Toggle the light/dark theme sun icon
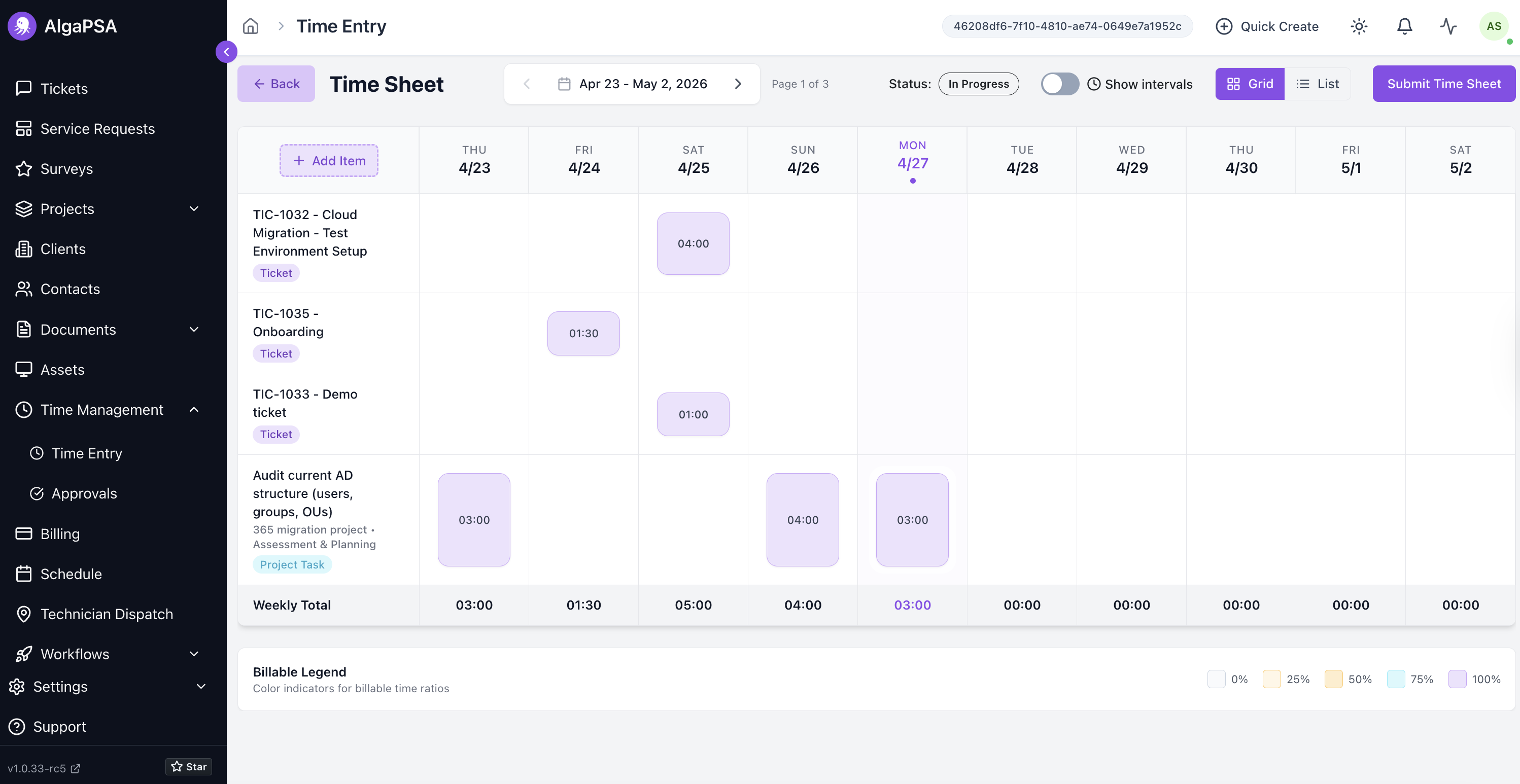Screen dimensions: 1520x784 click(x=1359, y=26)
